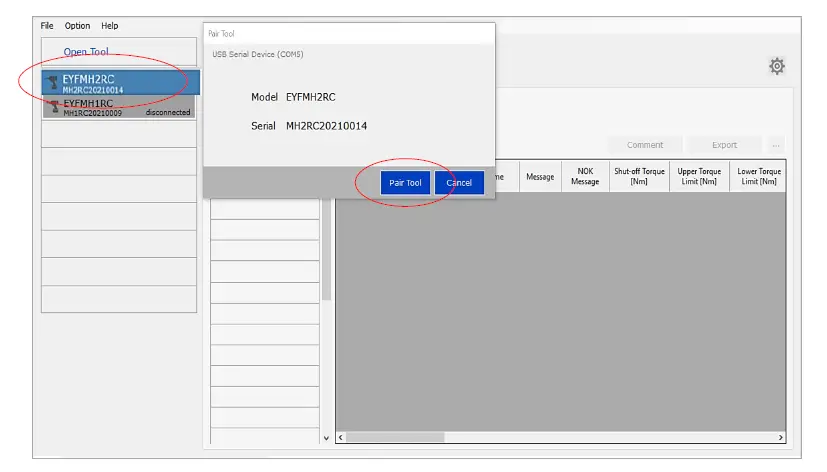The height and width of the screenshot is (472, 827).
Task: Select the EYFMH2RC tool entry
Action: point(120,83)
